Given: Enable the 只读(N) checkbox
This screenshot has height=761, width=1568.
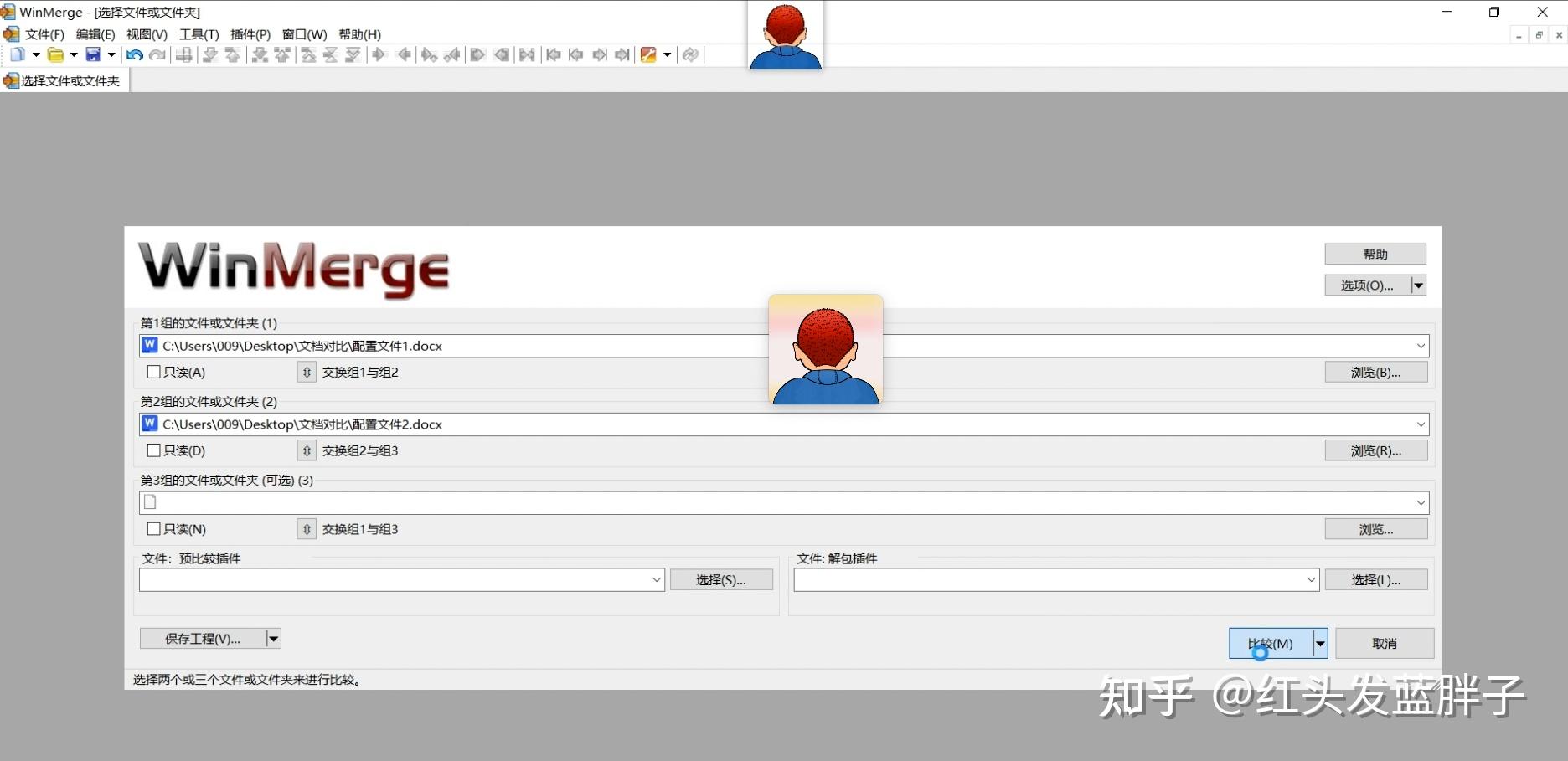Looking at the screenshot, I should (153, 529).
